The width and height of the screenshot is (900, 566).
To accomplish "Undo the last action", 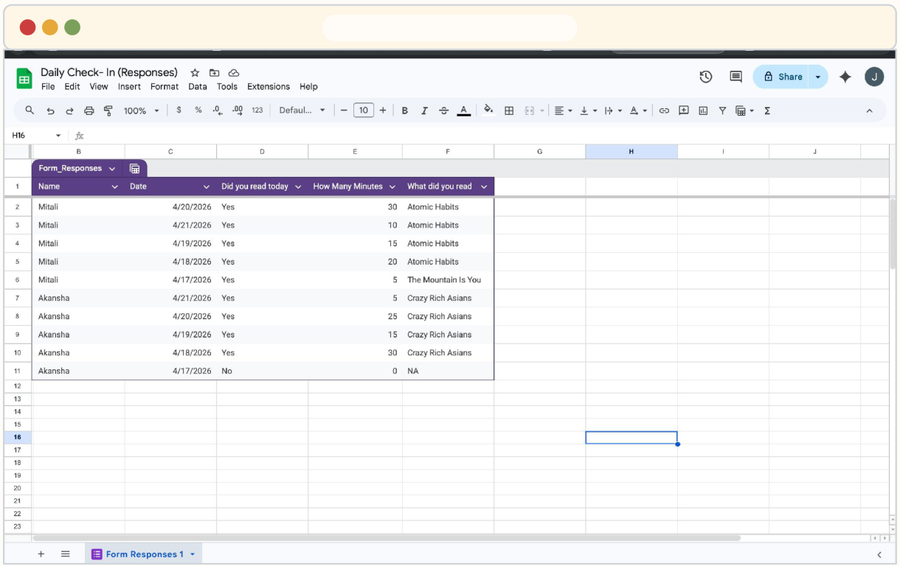I will (x=51, y=111).
